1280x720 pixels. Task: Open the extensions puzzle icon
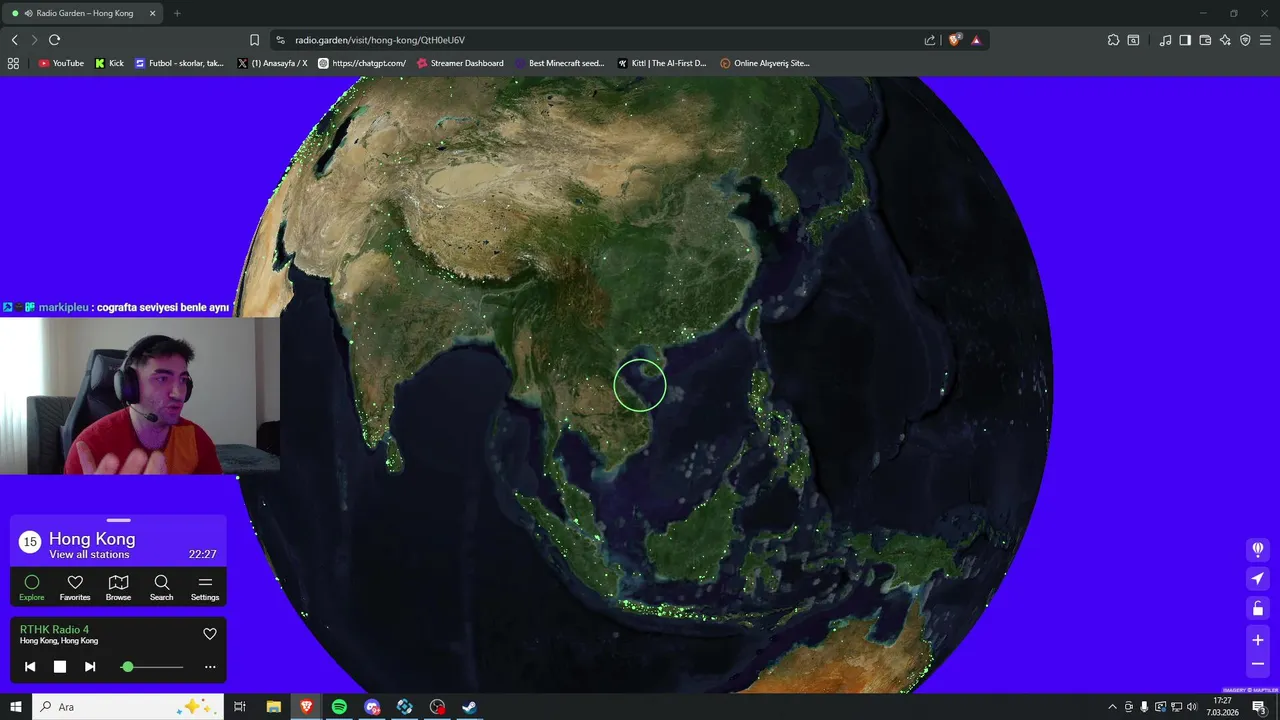(1113, 40)
